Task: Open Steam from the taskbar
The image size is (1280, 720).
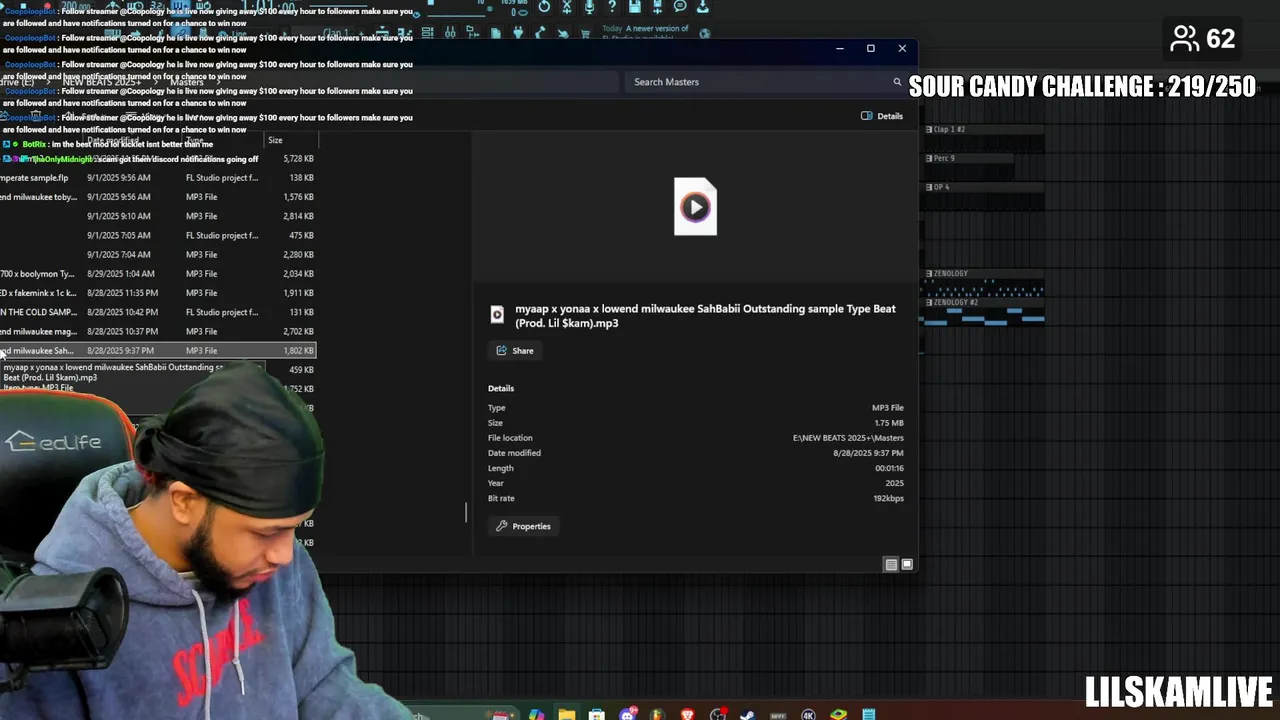Action: (747, 713)
